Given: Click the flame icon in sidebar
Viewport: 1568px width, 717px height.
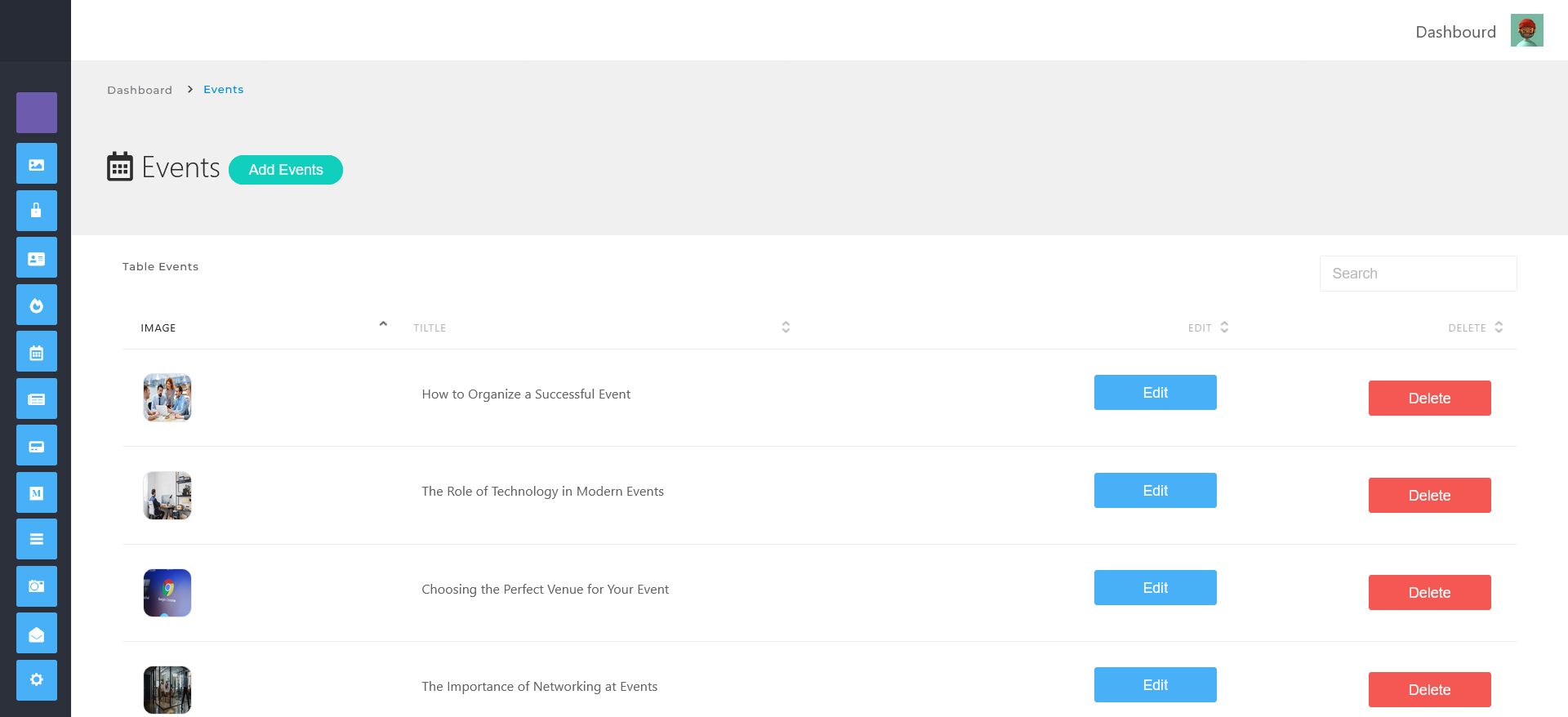Looking at the screenshot, I should click(37, 305).
